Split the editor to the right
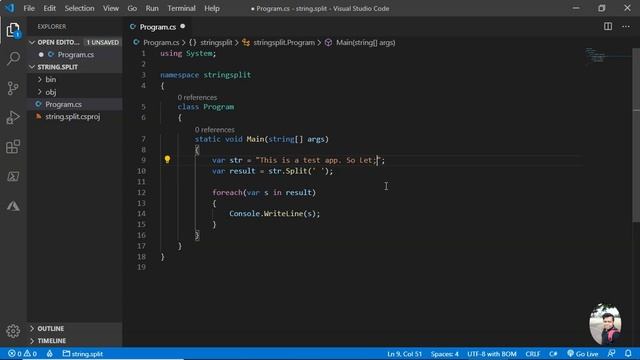Viewport: 640px width, 360px height. [x=608, y=27]
